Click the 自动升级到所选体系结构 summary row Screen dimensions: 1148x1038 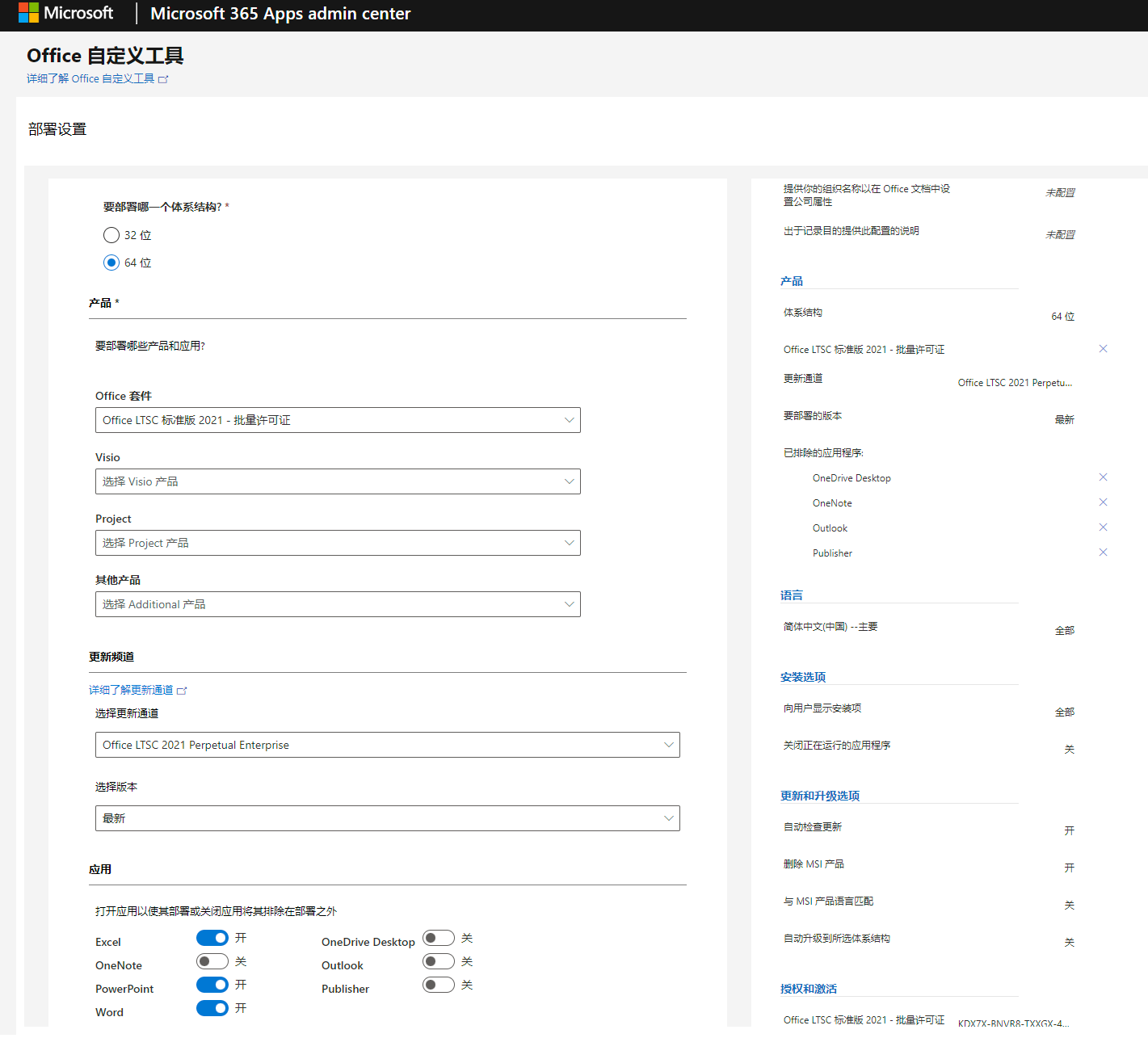(x=929, y=939)
